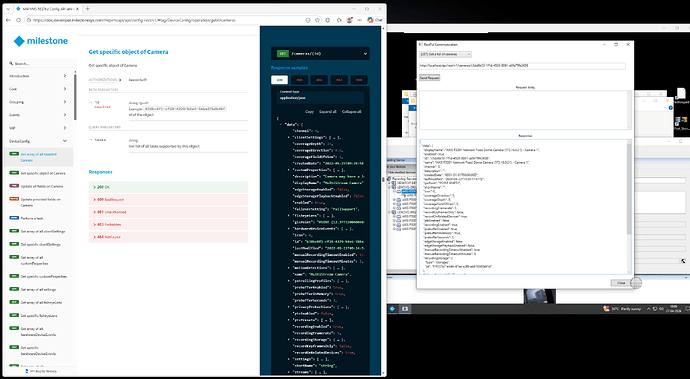
Task: Click the docs sidebar scrollbar
Action: pyautogui.click(x=75, y=98)
